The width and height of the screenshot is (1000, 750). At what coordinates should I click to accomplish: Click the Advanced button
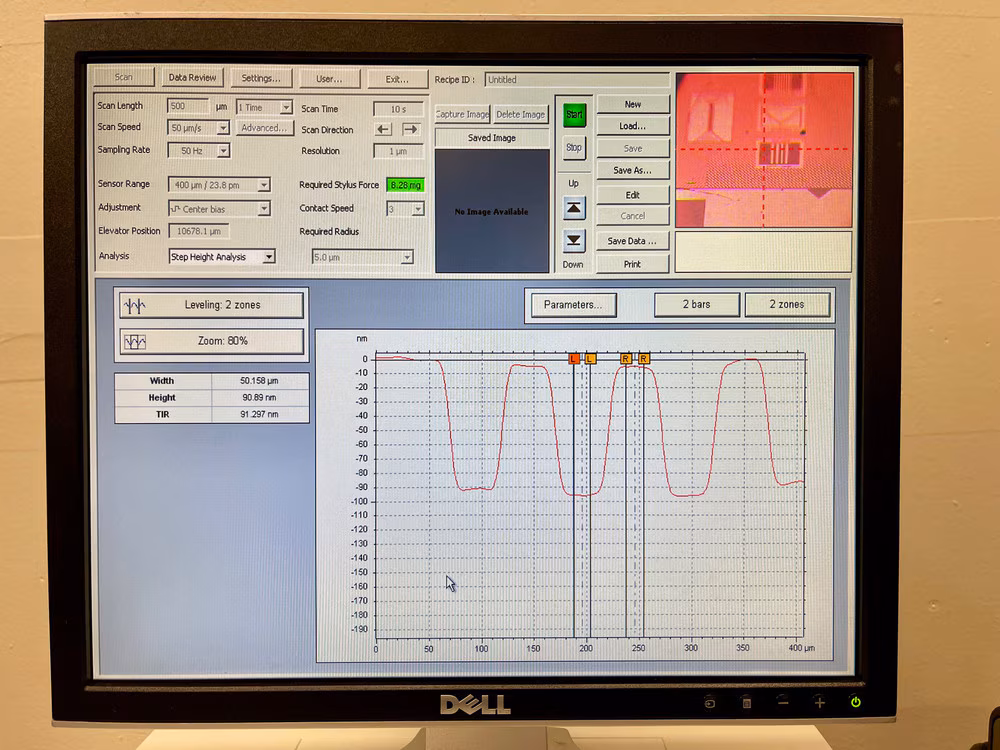[264, 128]
